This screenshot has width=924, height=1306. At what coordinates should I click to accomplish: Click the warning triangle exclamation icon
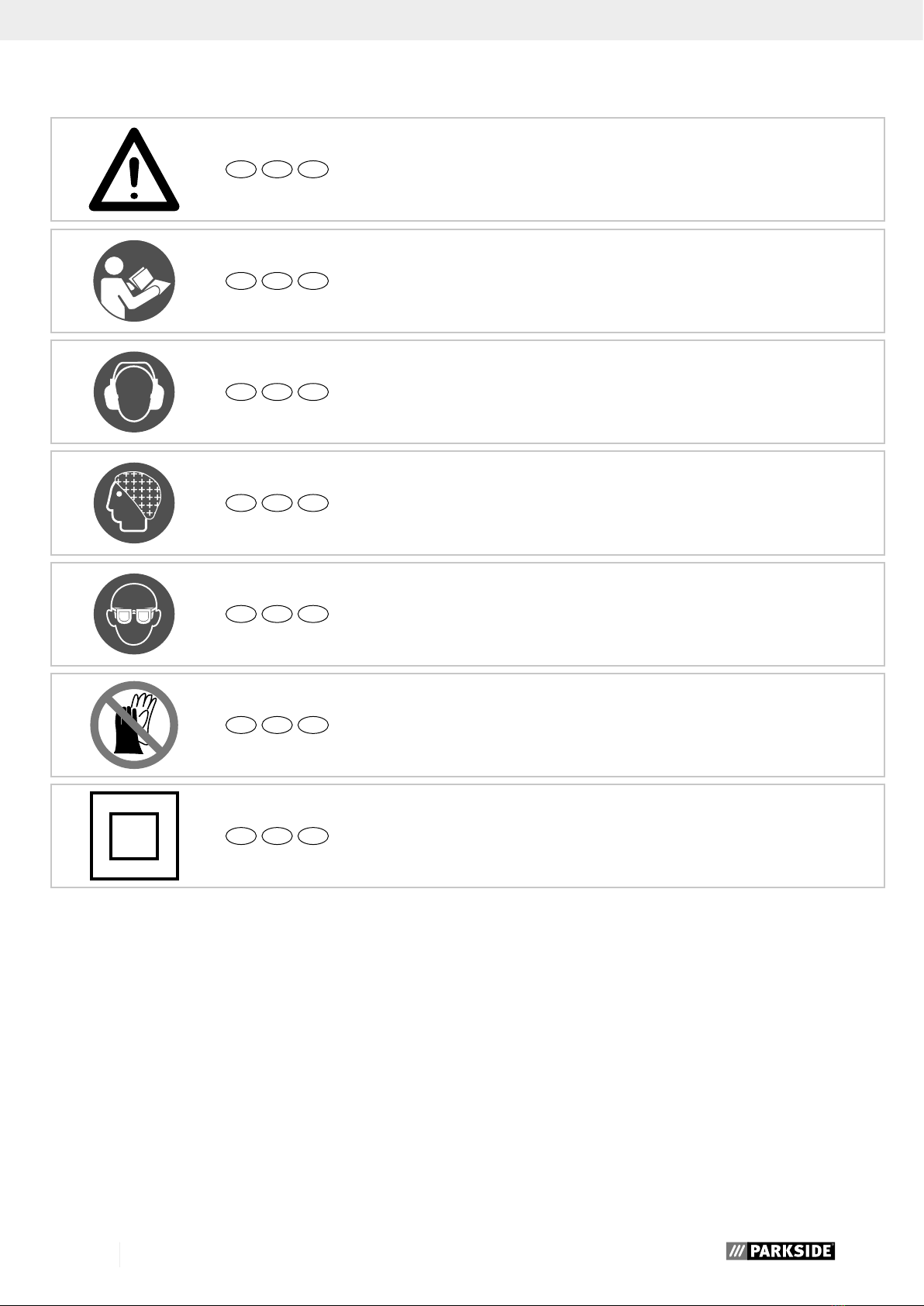(134, 169)
